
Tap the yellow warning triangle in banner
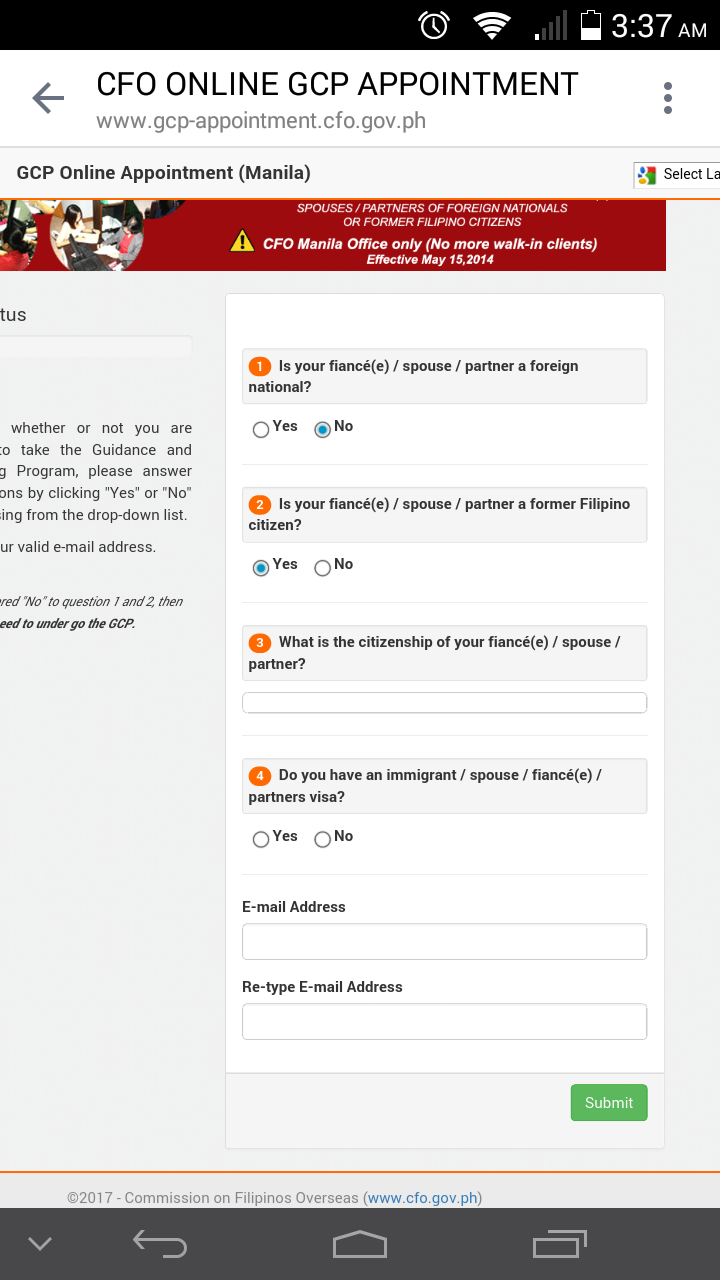242,241
